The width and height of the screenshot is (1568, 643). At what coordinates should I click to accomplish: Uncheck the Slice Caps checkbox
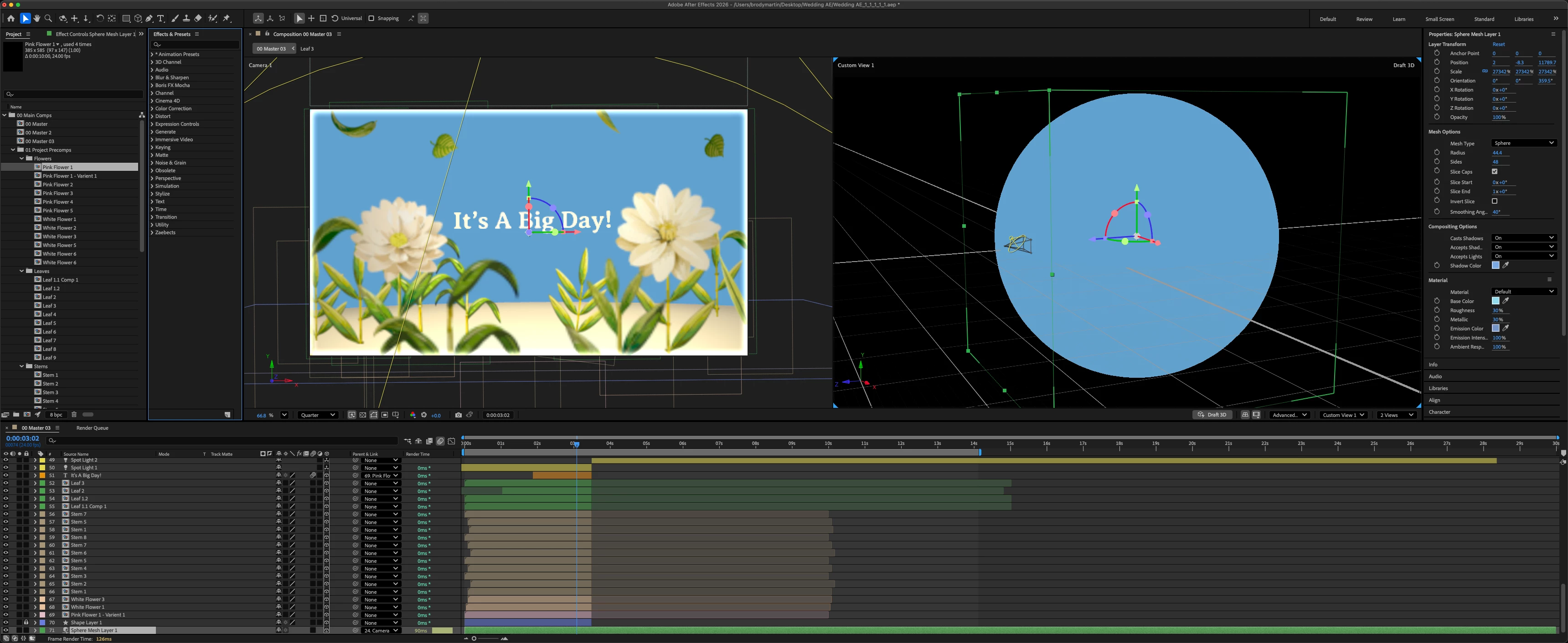tap(1494, 171)
